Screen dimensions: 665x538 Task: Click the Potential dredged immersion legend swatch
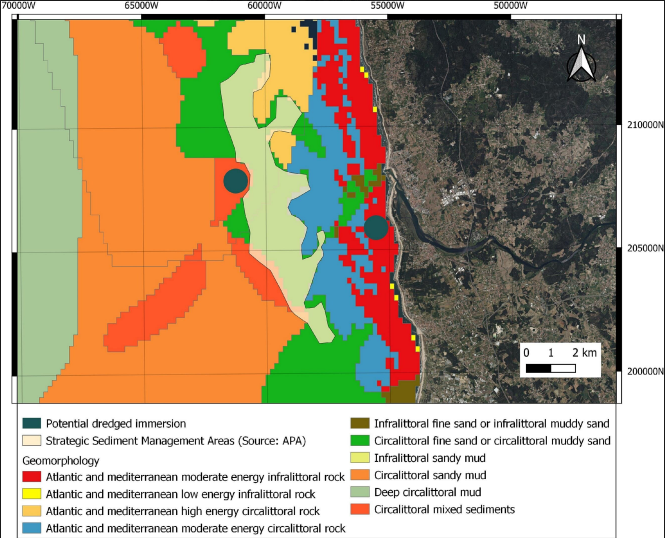tap(30, 423)
